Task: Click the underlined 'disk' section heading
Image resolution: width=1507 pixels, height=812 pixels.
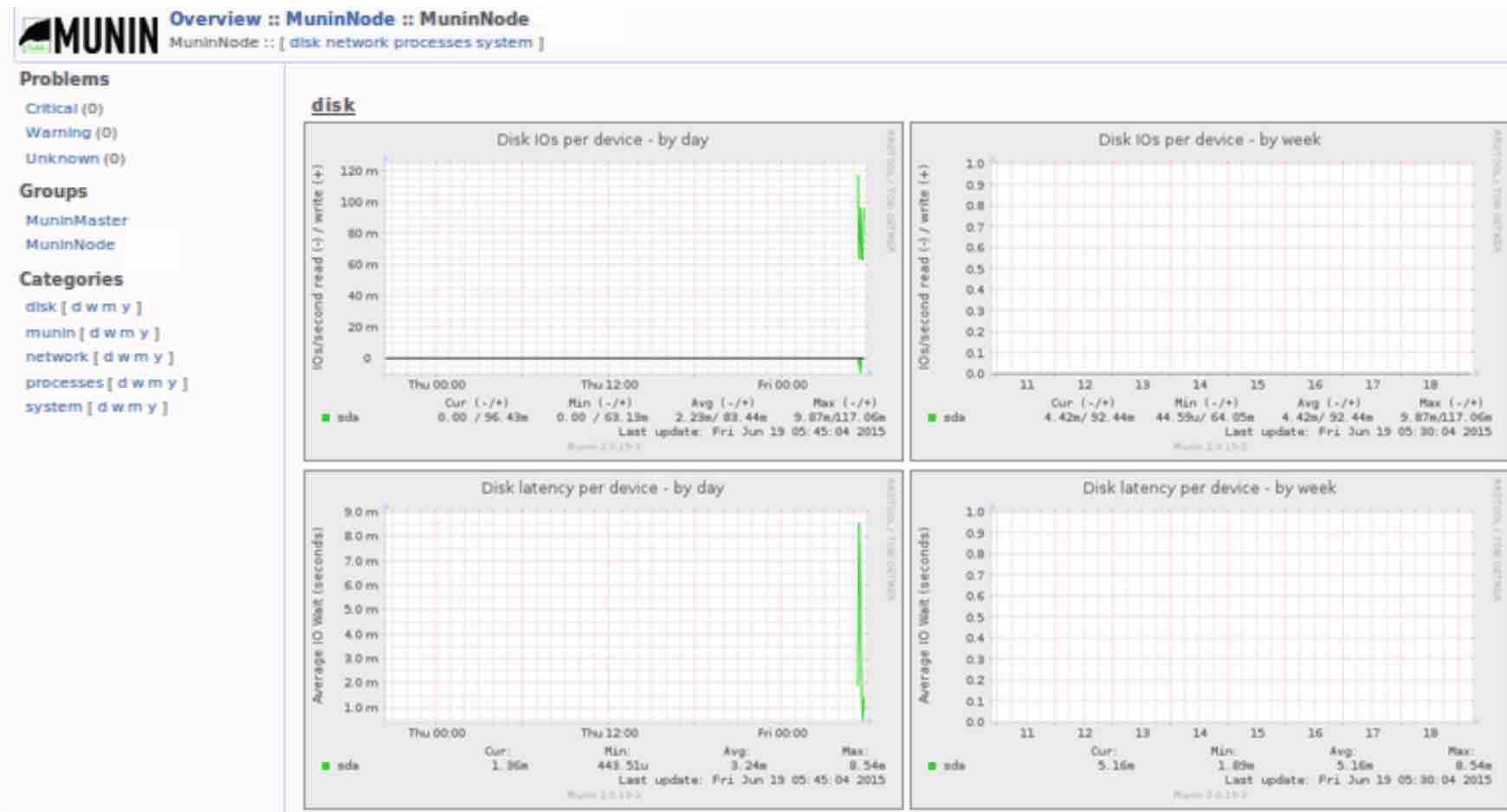Action: (x=333, y=105)
